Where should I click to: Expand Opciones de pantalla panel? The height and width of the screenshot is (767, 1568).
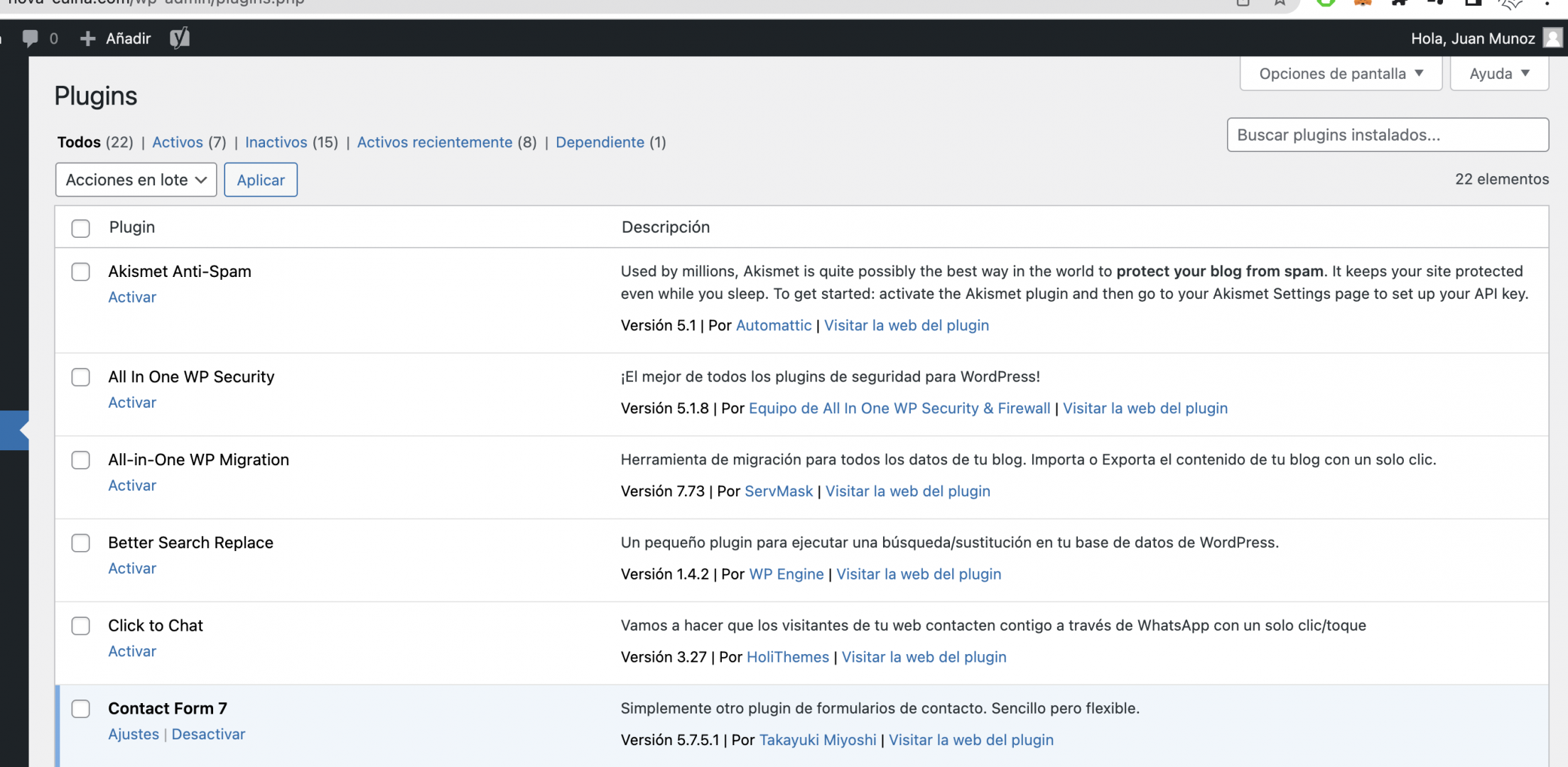tap(1341, 74)
